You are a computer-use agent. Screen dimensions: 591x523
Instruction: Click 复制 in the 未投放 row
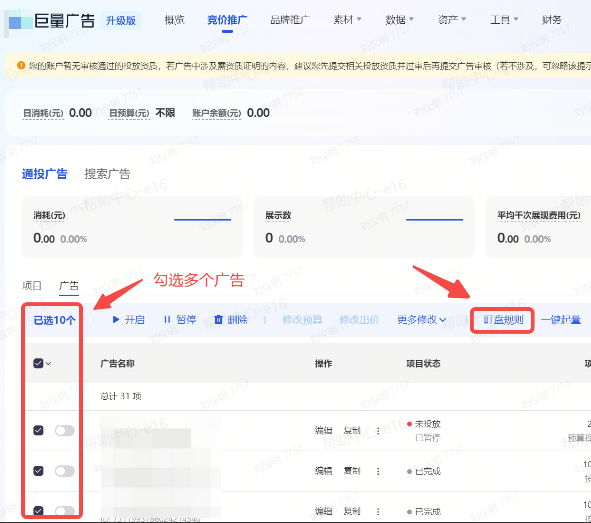[352, 431]
